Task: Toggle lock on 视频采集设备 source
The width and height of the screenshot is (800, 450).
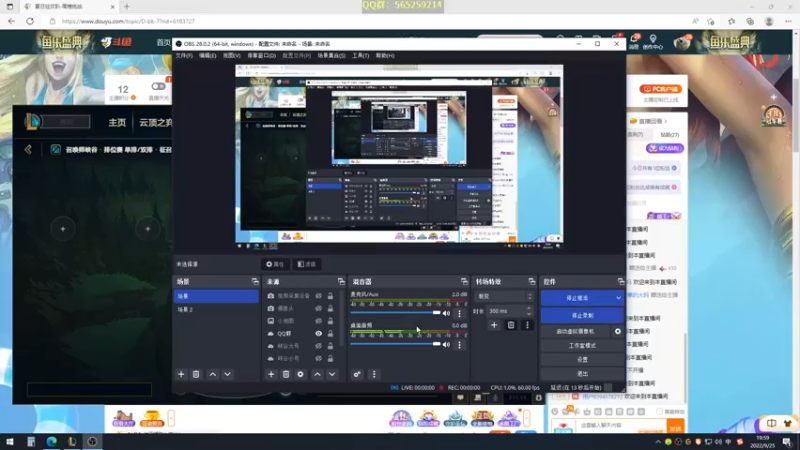Action: [x=330, y=296]
